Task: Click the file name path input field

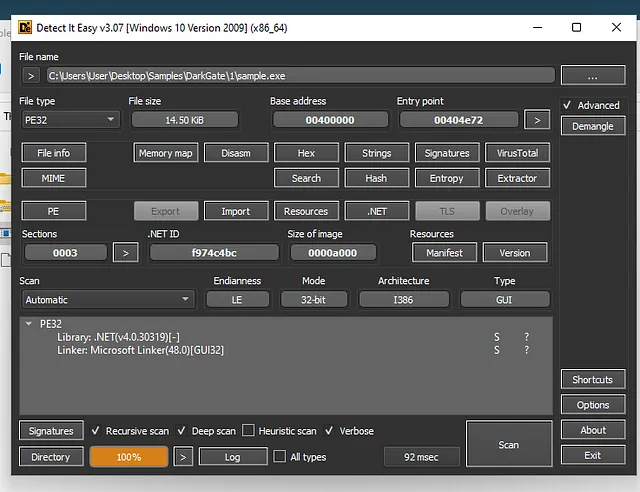Action: [x=300, y=76]
